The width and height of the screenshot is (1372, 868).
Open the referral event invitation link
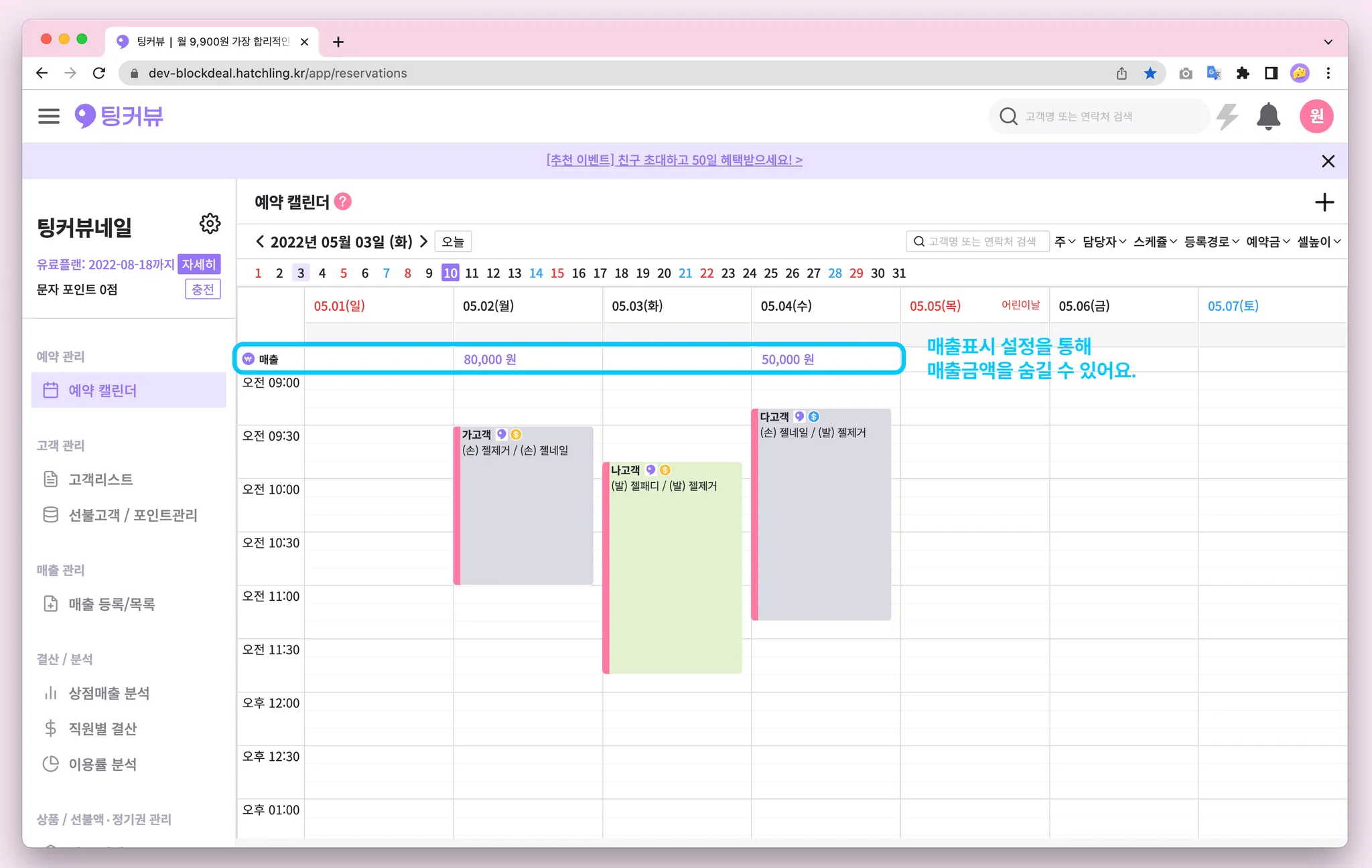coord(674,160)
